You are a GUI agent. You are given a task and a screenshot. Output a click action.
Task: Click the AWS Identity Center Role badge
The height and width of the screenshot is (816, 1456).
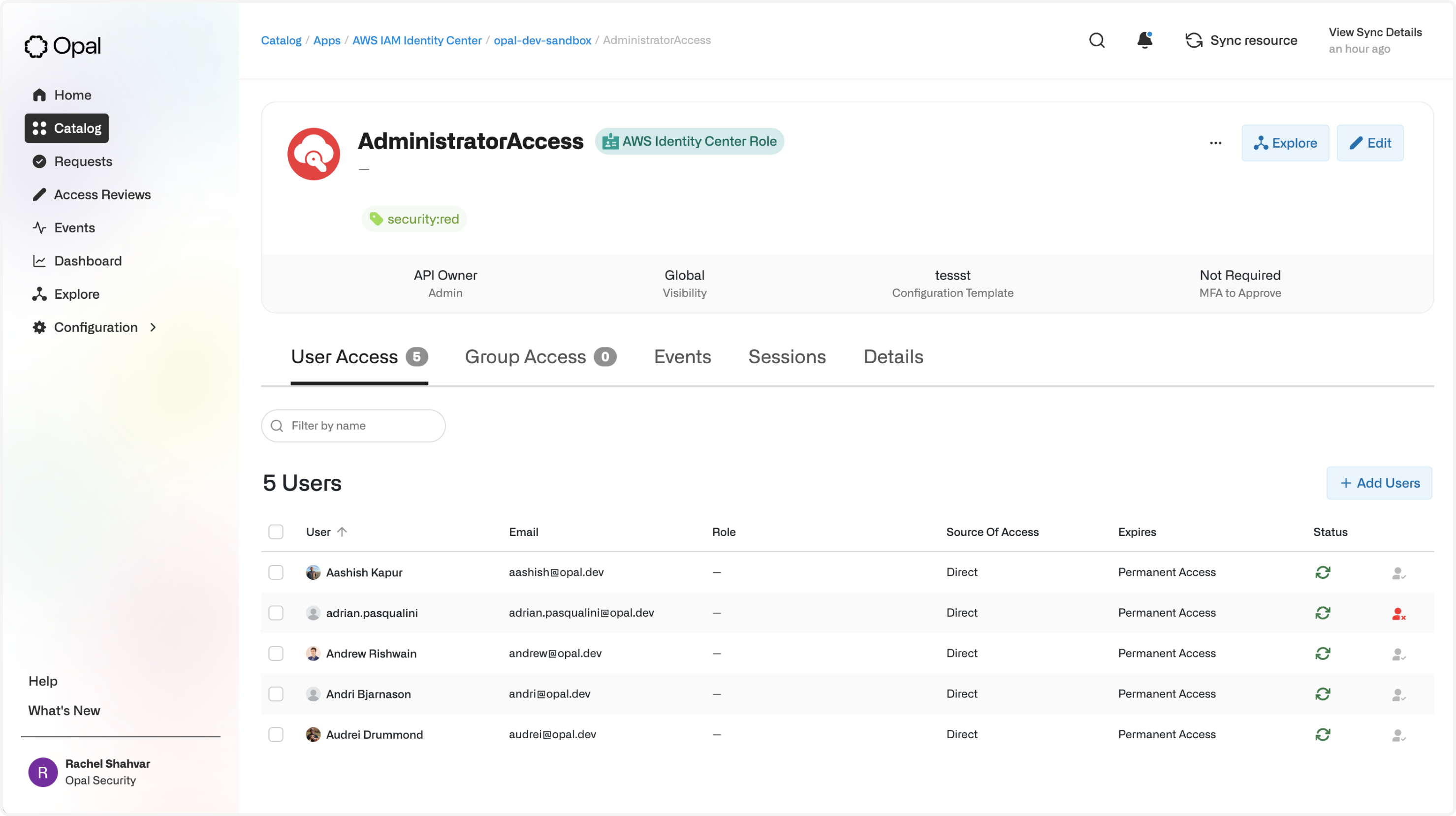pos(689,141)
